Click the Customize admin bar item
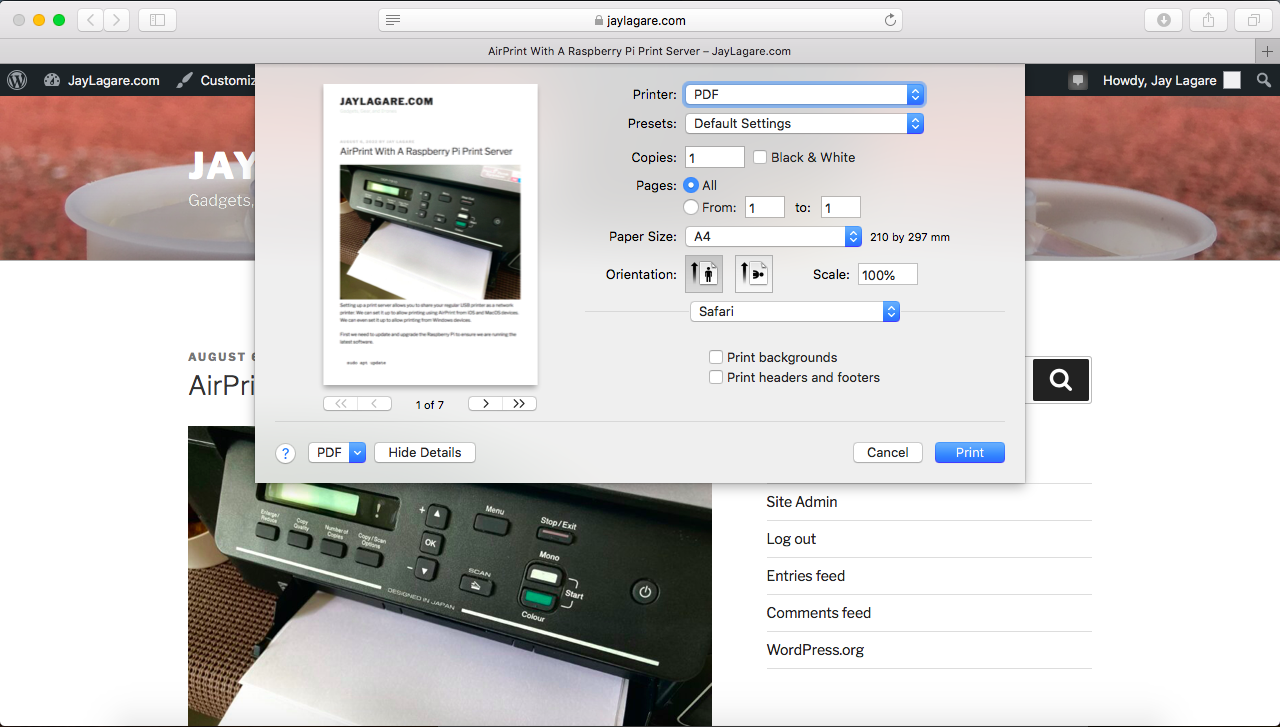1280x727 pixels. tap(216, 80)
